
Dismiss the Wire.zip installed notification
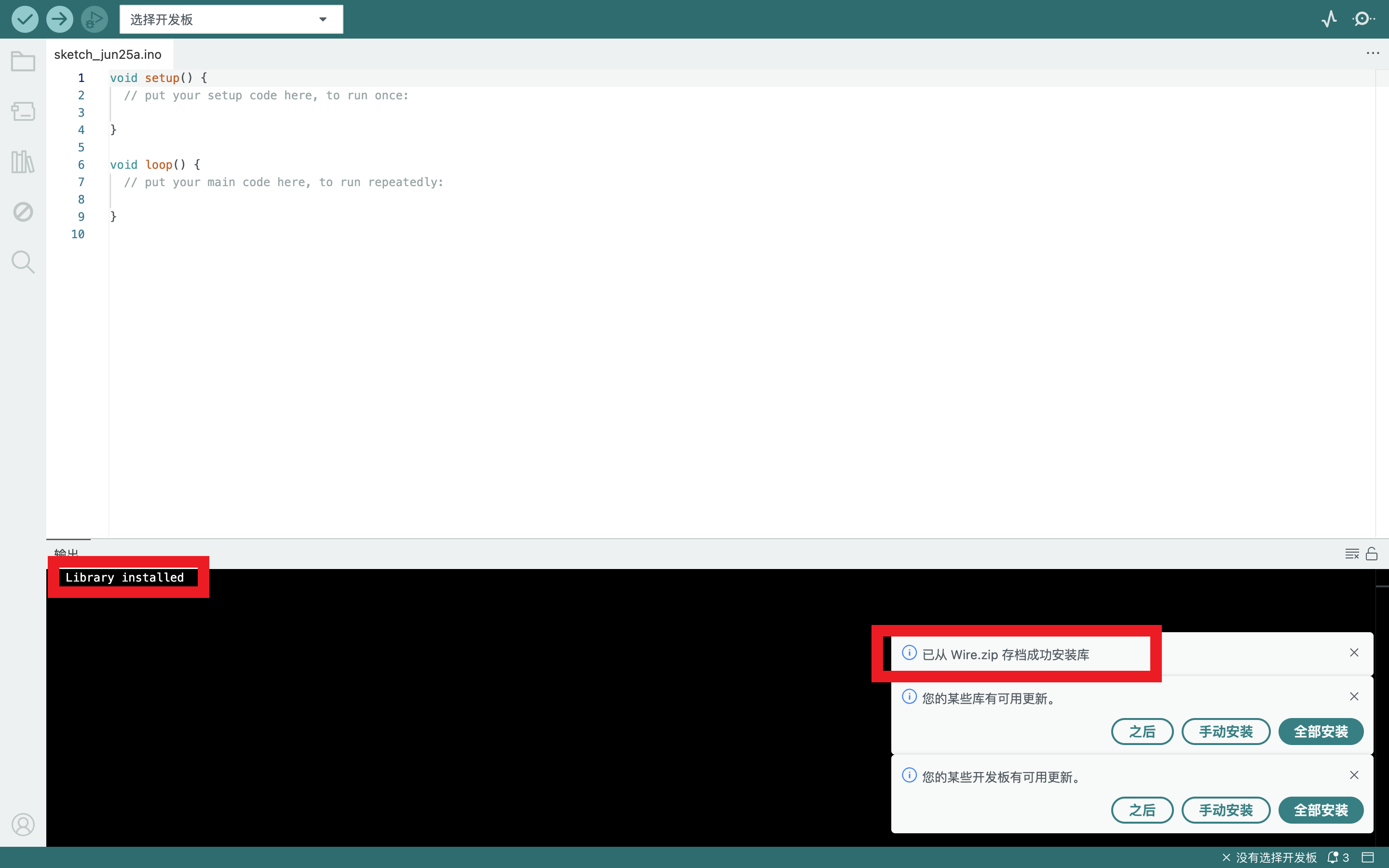(x=1354, y=653)
